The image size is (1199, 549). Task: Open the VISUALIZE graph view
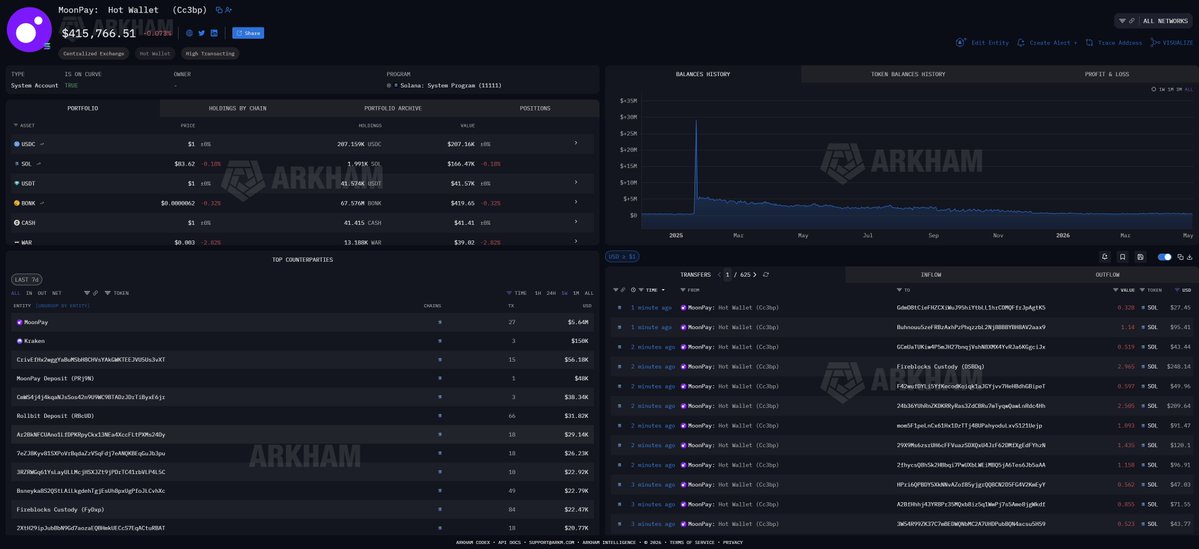tap(1172, 43)
